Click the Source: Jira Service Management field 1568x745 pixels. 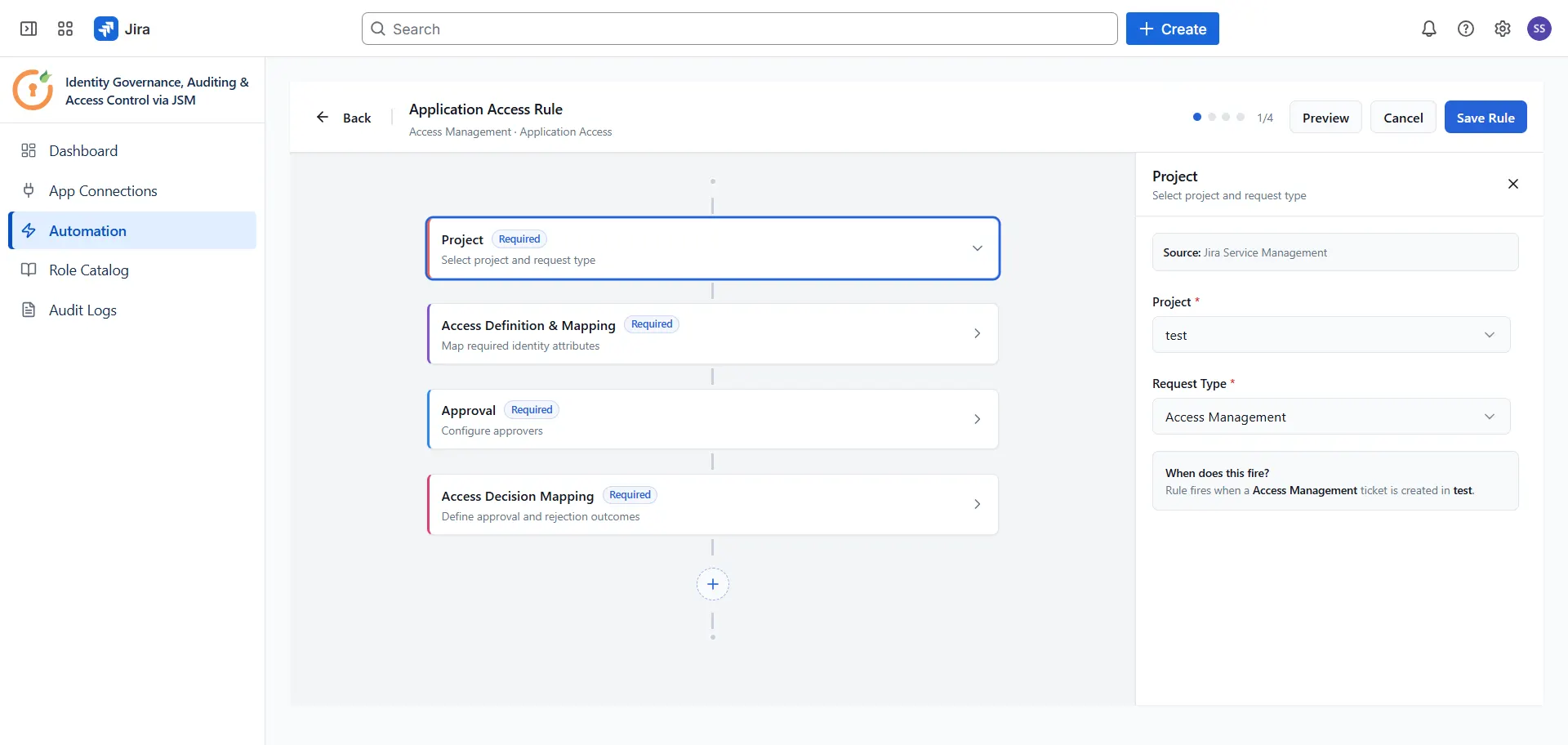(x=1335, y=252)
